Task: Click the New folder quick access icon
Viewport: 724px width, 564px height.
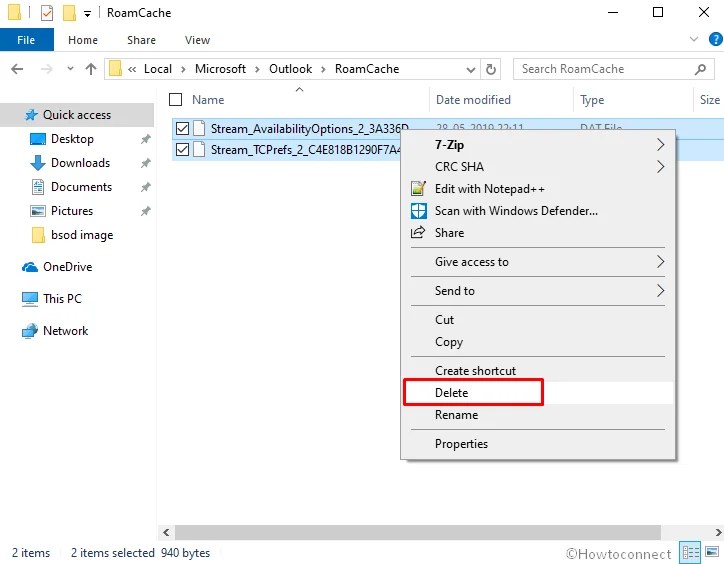Action: pyautogui.click(x=69, y=13)
